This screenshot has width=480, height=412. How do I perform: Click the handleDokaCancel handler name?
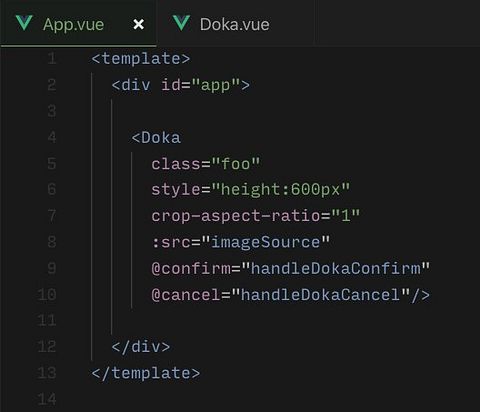(321, 295)
